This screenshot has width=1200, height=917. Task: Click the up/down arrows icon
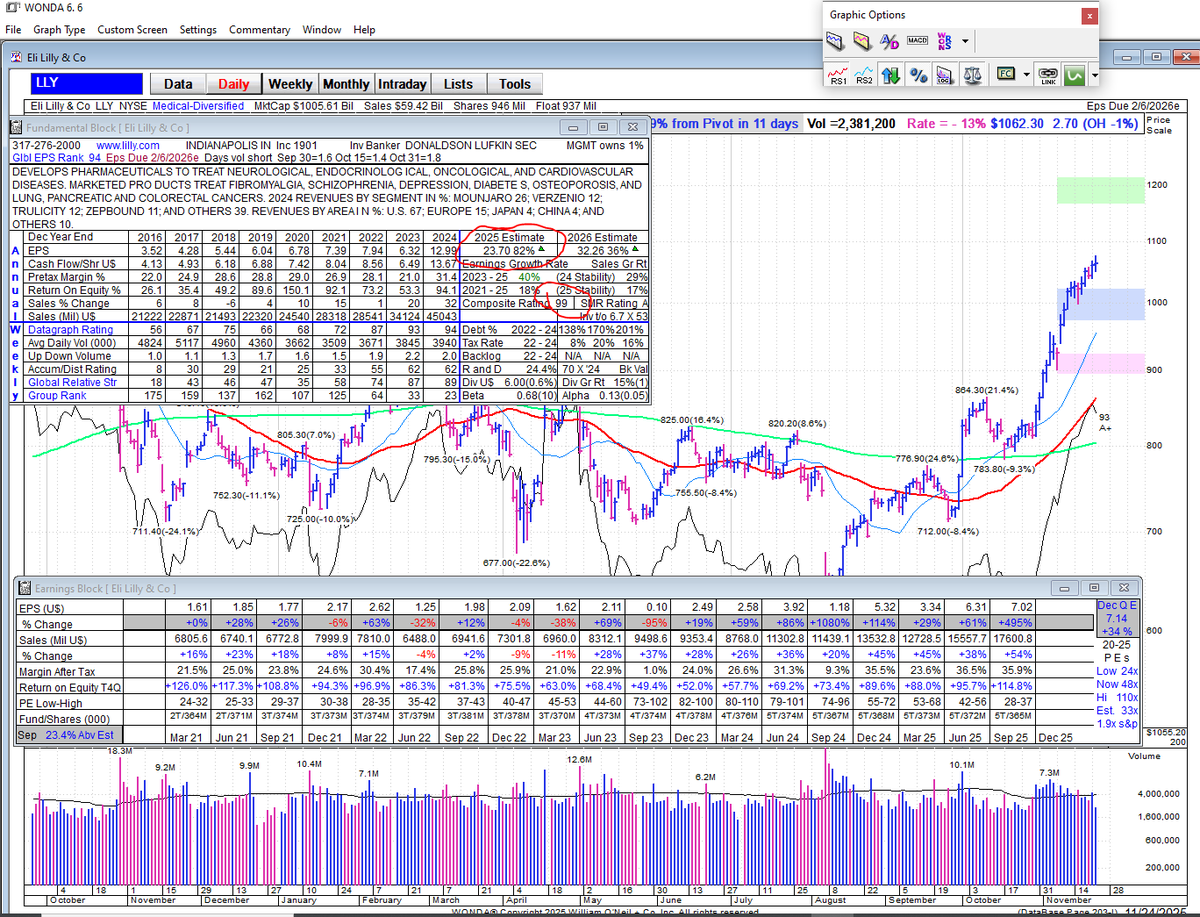(891, 75)
